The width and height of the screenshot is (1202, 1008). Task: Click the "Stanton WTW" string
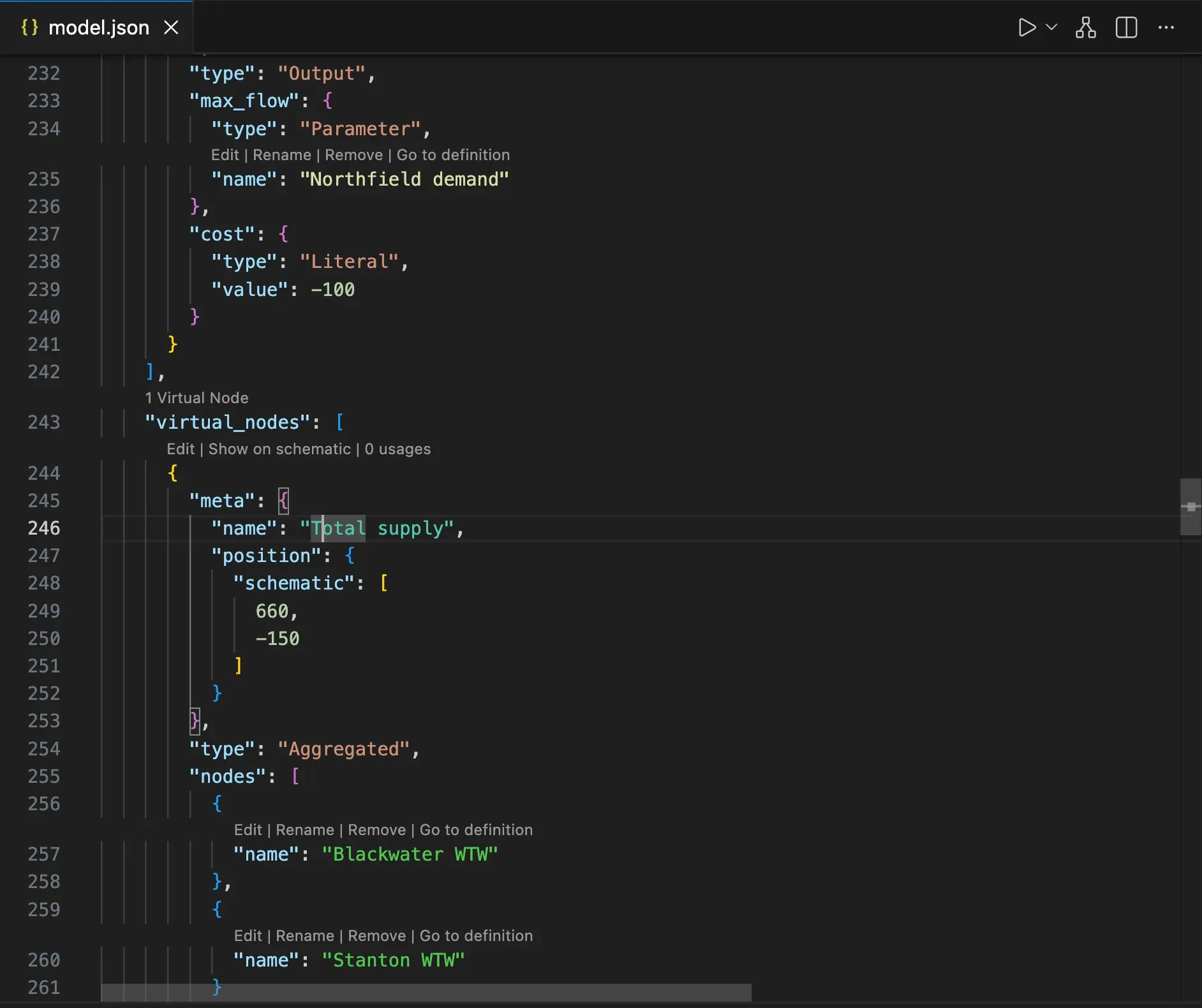394,960
